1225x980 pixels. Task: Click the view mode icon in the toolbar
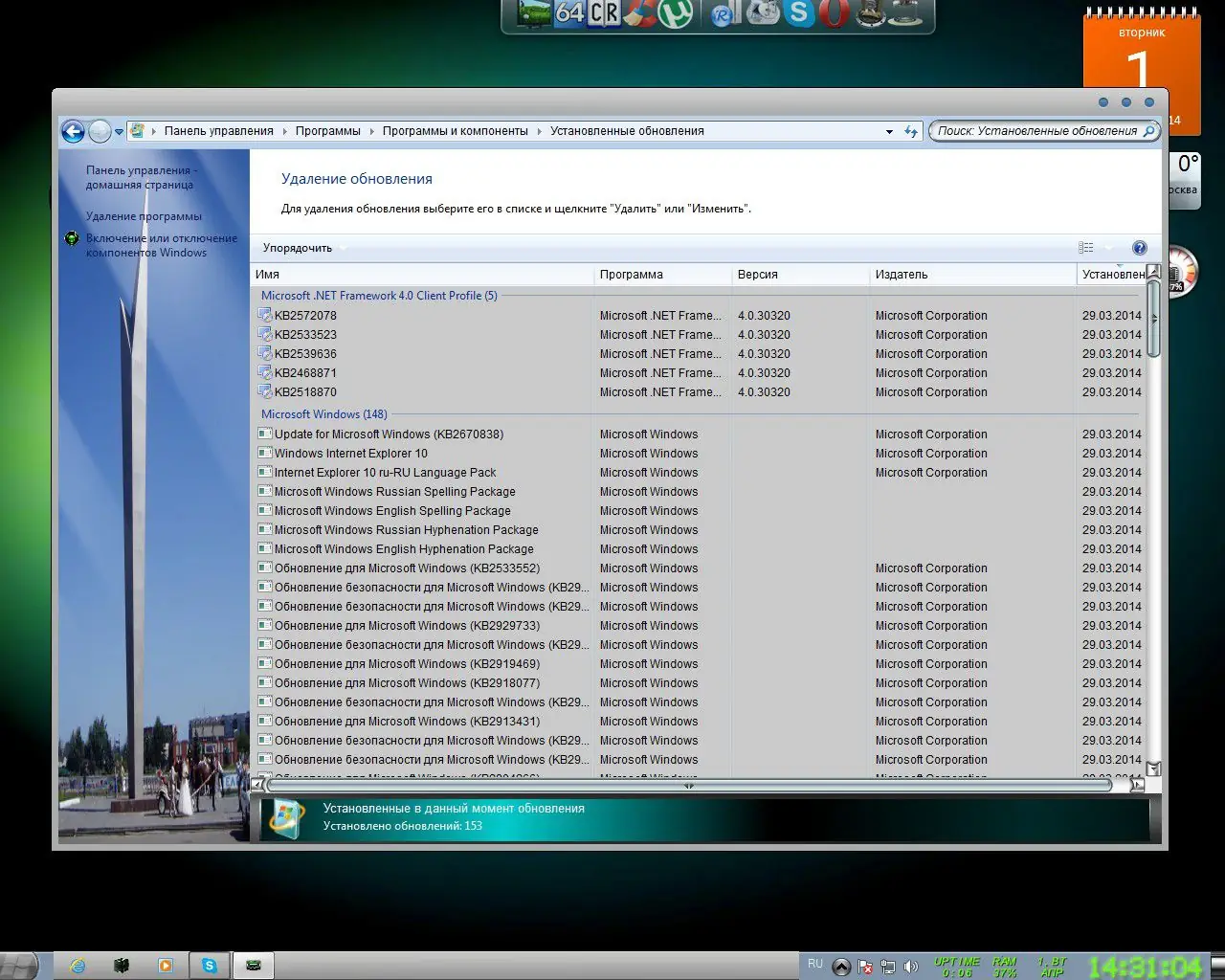[1085, 248]
